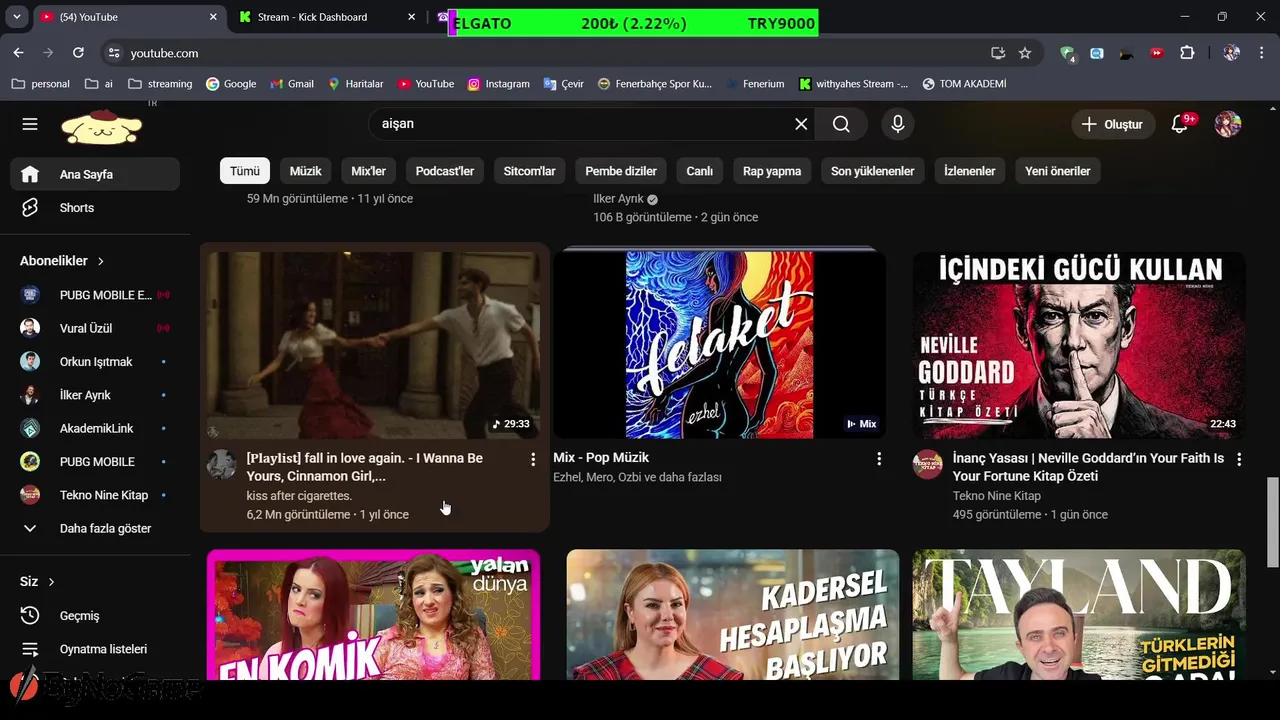Open the notifications bell
The height and width of the screenshot is (720, 1280).
[1180, 124]
